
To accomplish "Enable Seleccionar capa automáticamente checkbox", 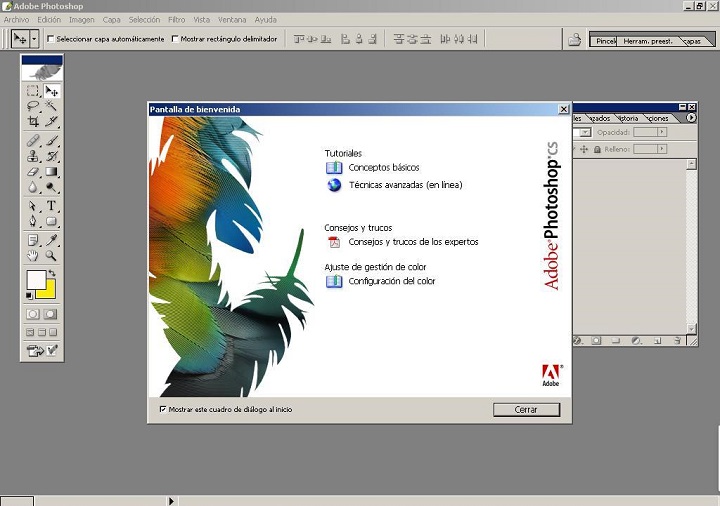I will click(x=51, y=39).
